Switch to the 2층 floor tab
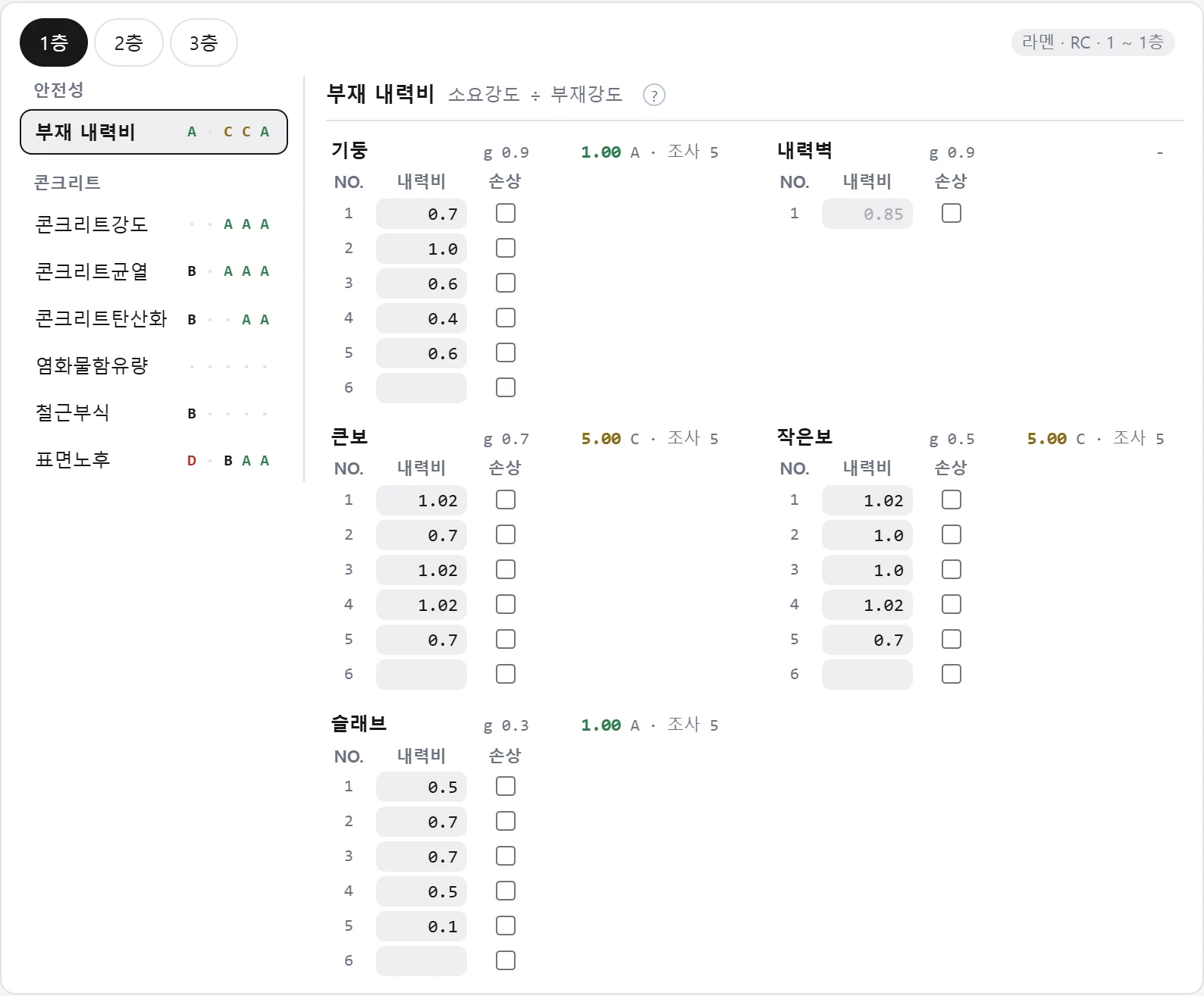 [x=129, y=42]
